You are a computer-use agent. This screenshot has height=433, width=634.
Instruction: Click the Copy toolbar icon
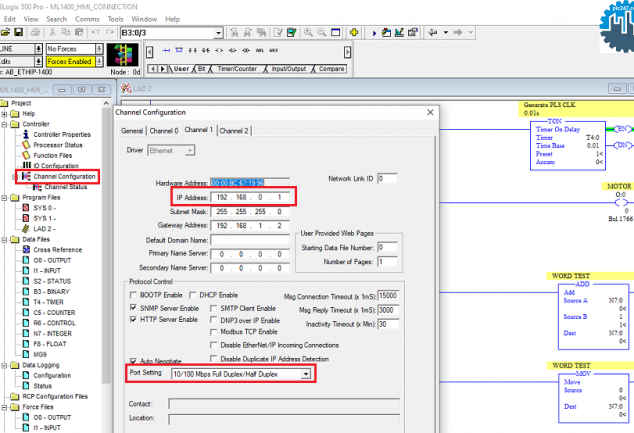[66, 32]
